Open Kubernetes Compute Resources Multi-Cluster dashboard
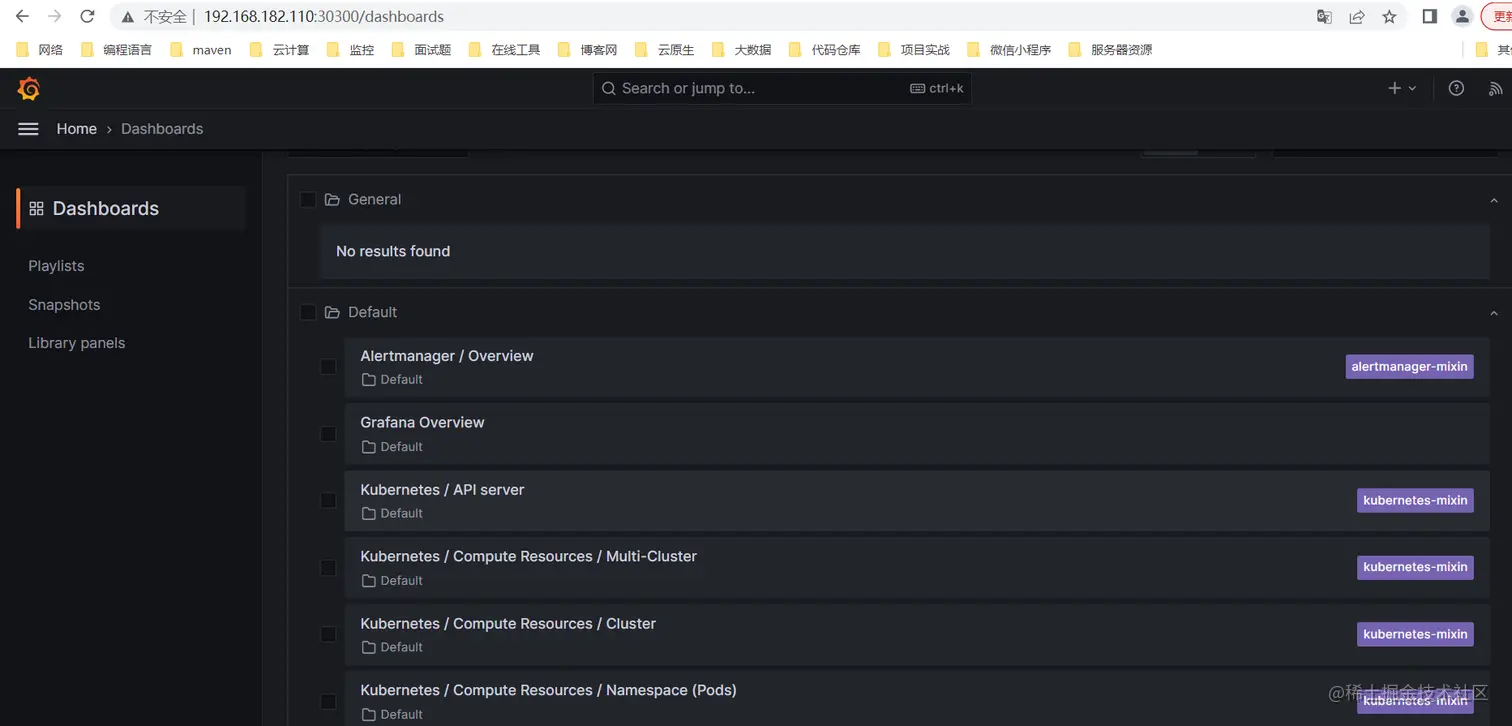This screenshot has height=726, width=1512. [528, 556]
